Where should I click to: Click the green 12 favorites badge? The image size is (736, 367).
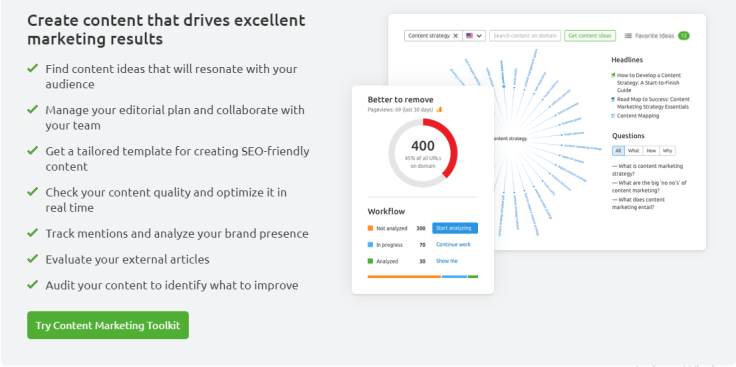tap(684, 36)
